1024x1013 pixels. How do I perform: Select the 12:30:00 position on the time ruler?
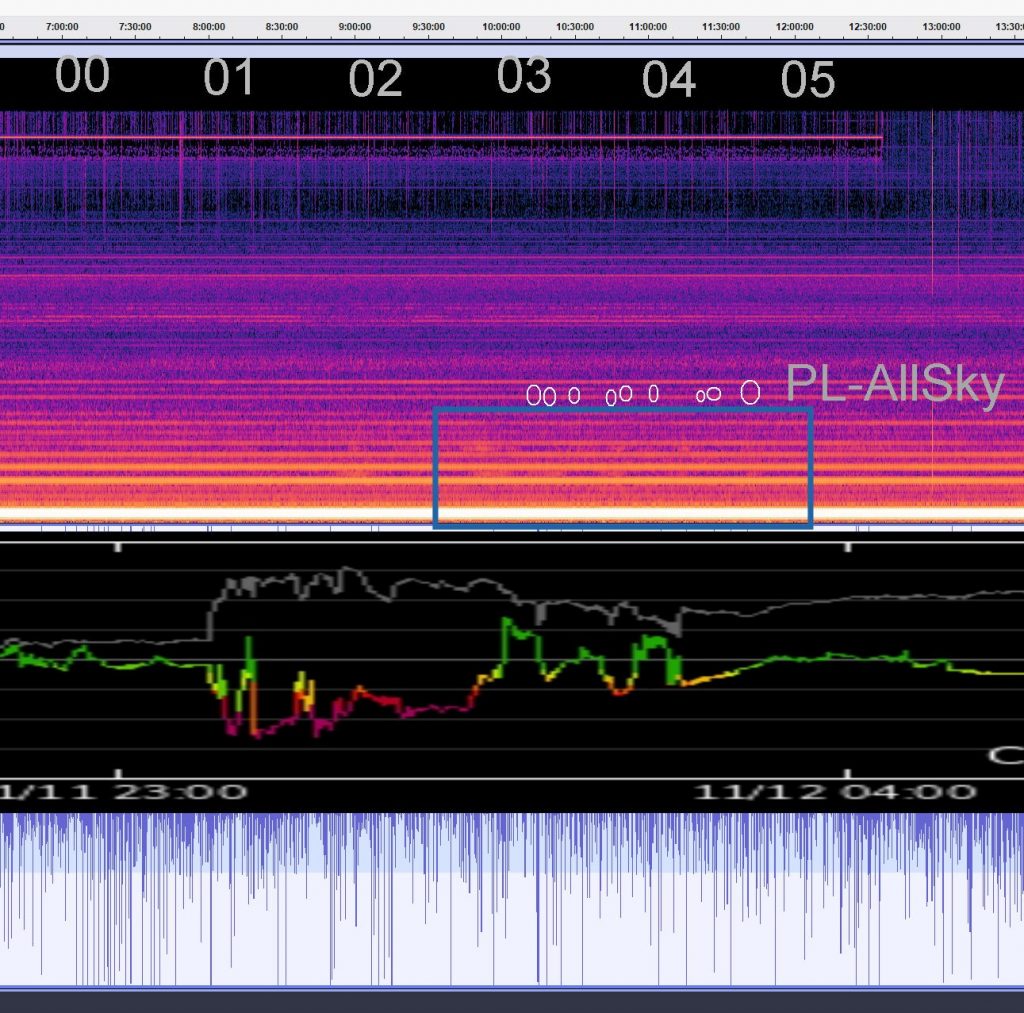point(867,26)
